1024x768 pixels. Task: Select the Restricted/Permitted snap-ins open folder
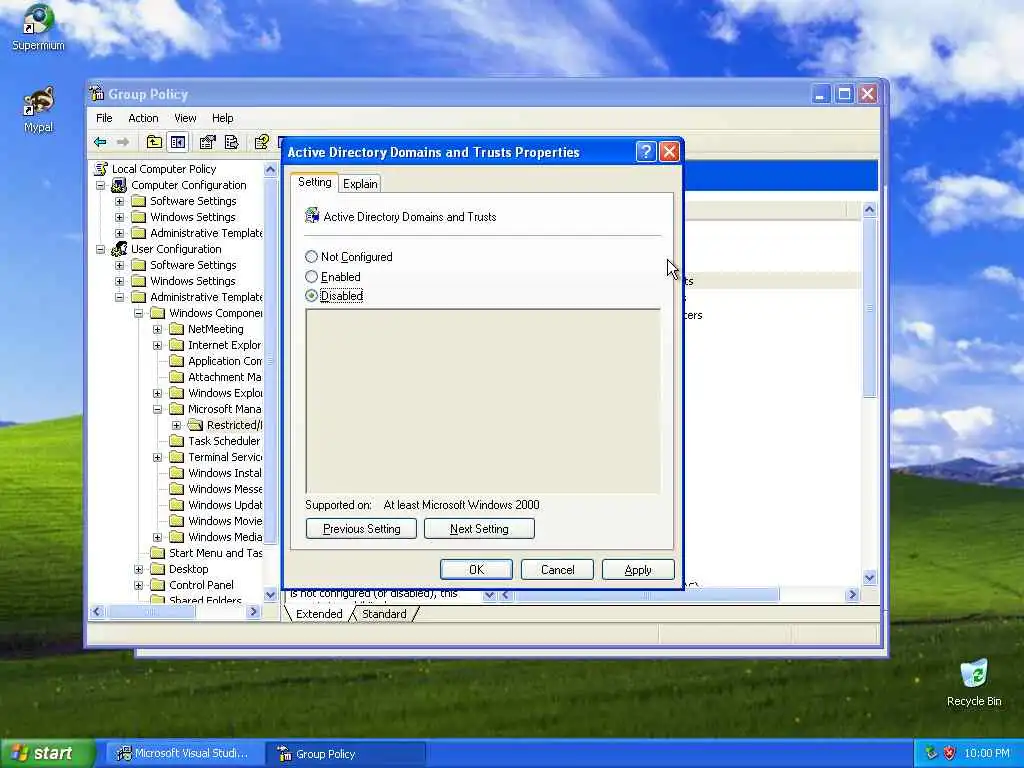[x=195, y=425]
